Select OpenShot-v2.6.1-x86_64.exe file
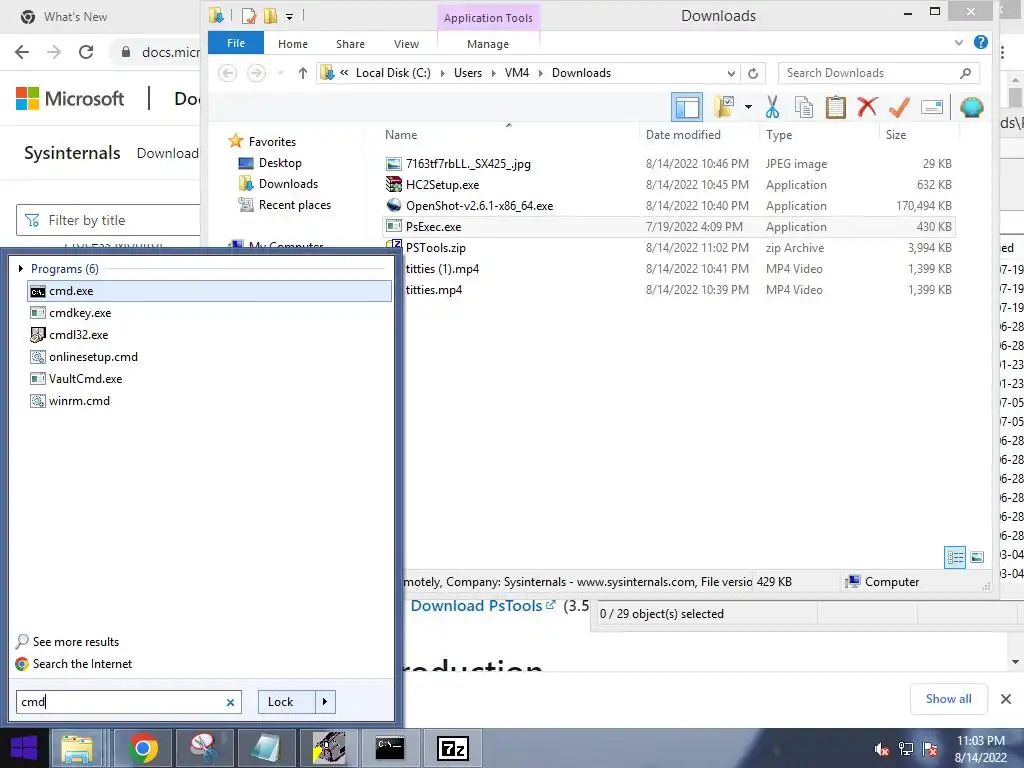1024x768 pixels. pos(669,206)
